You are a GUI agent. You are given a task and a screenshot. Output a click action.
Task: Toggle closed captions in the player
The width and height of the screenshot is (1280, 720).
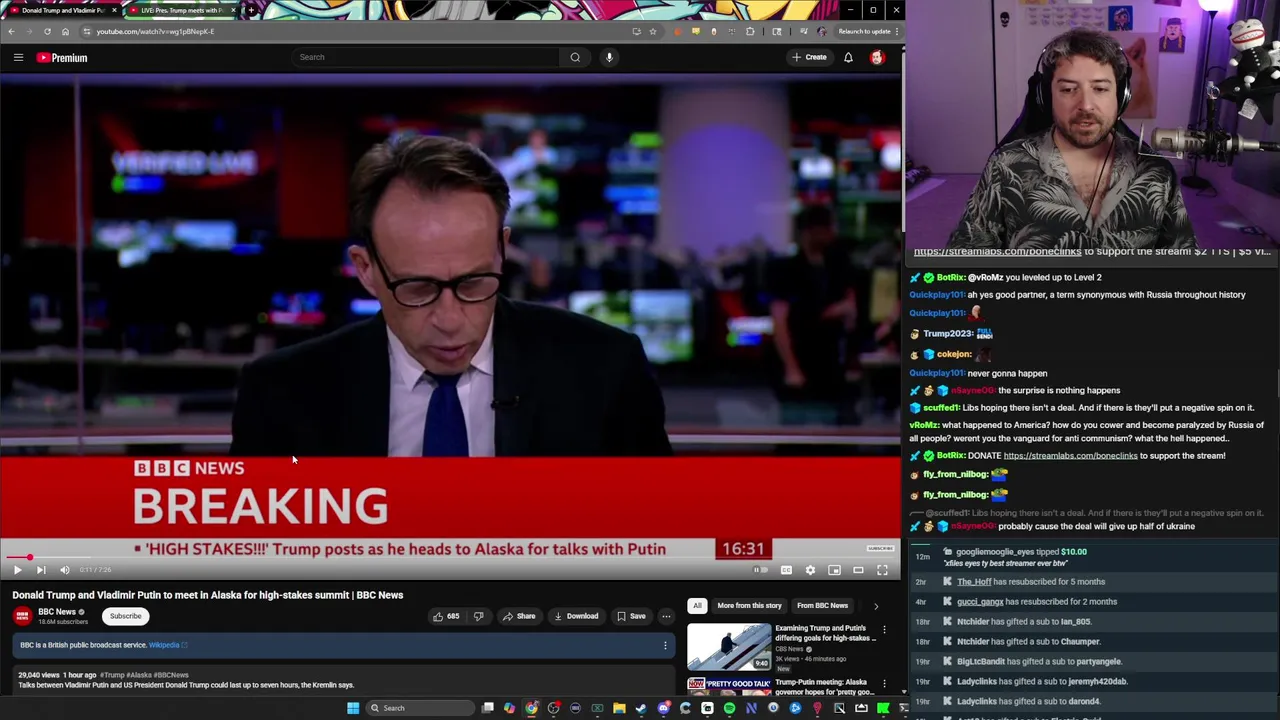[786, 570]
